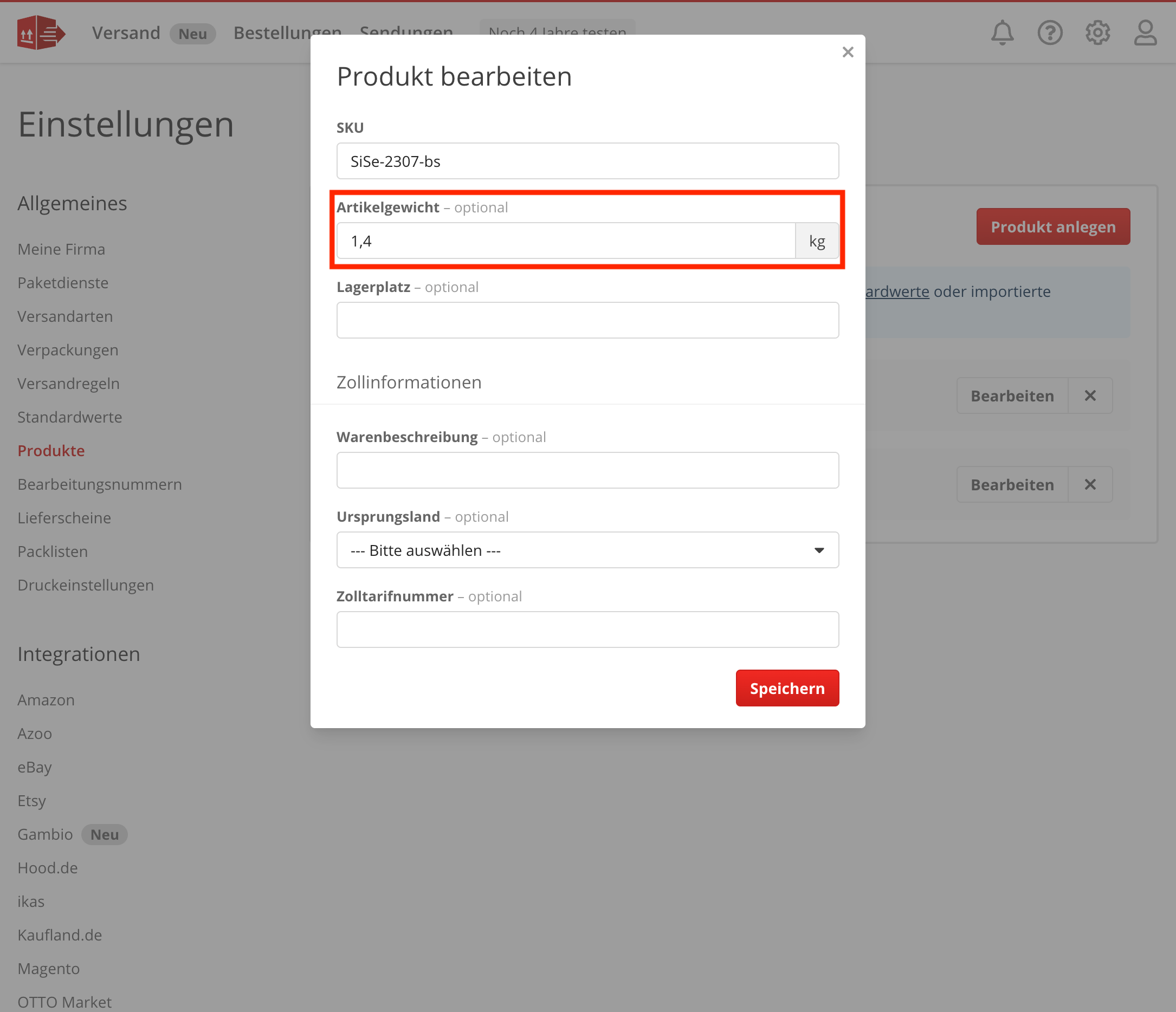
Task: Open the Versand menu item
Action: click(x=126, y=33)
